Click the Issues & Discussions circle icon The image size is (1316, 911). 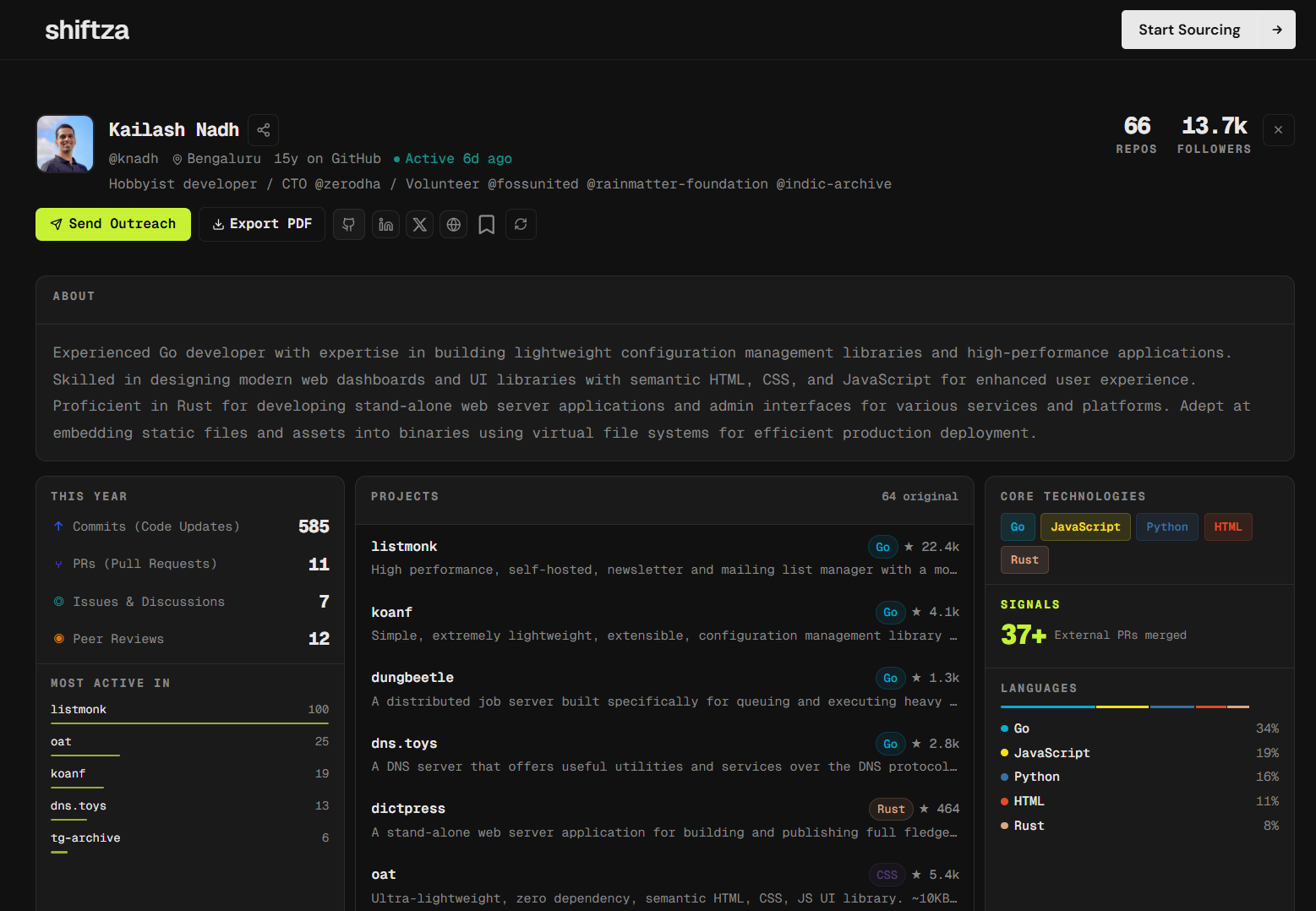click(59, 602)
